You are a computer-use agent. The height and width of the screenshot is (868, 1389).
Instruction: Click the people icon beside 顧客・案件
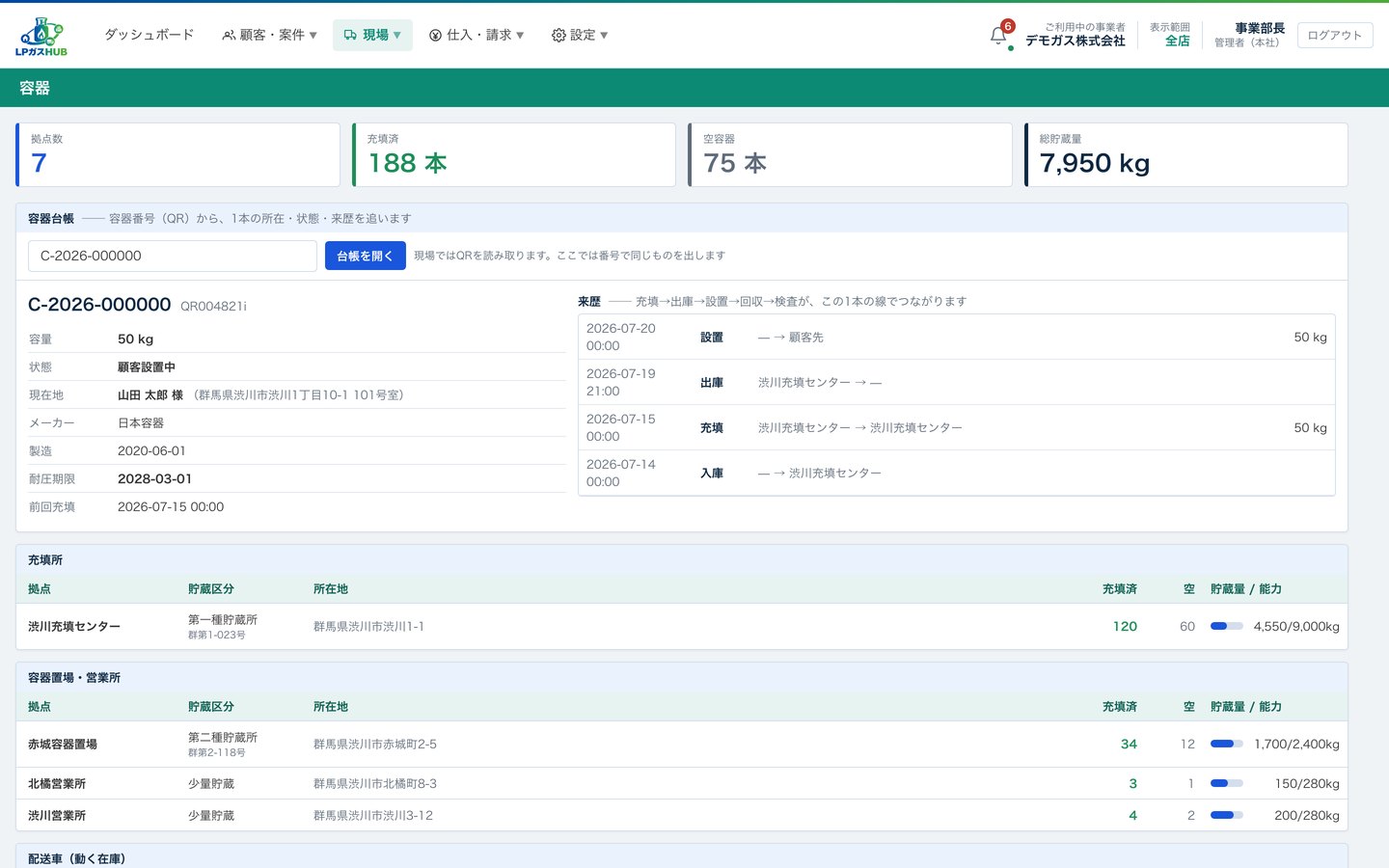pos(229,35)
